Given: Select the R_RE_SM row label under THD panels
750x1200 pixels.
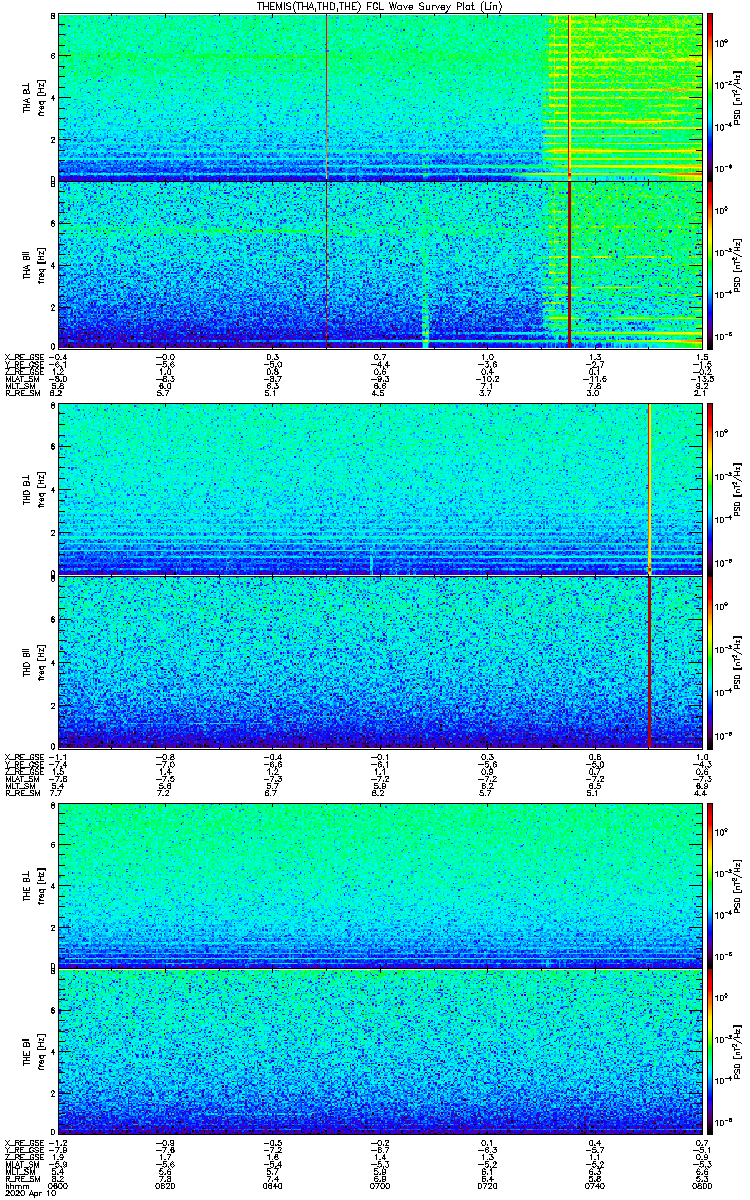Looking at the screenshot, I should tap(22, 792).
